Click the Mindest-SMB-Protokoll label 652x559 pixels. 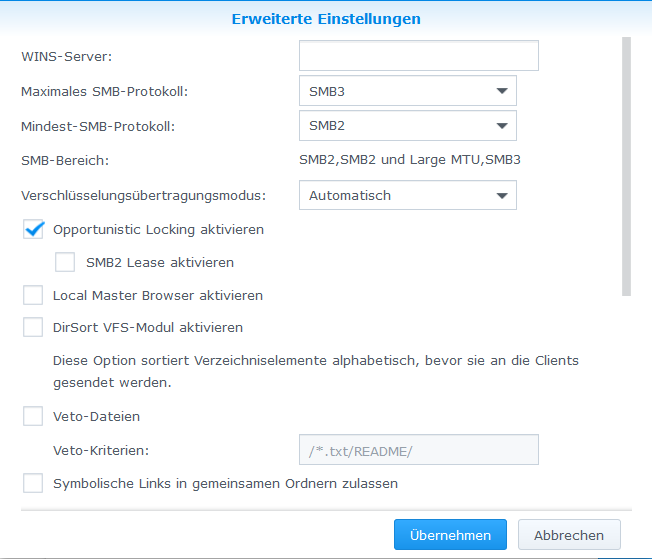(x=98, y=126)
